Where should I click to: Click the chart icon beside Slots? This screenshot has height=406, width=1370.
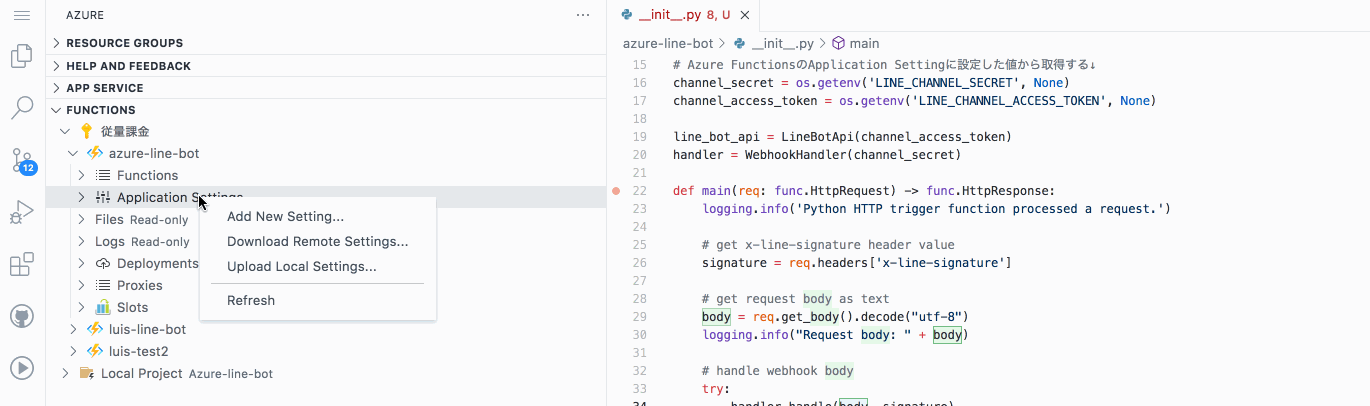click(103, 307)
